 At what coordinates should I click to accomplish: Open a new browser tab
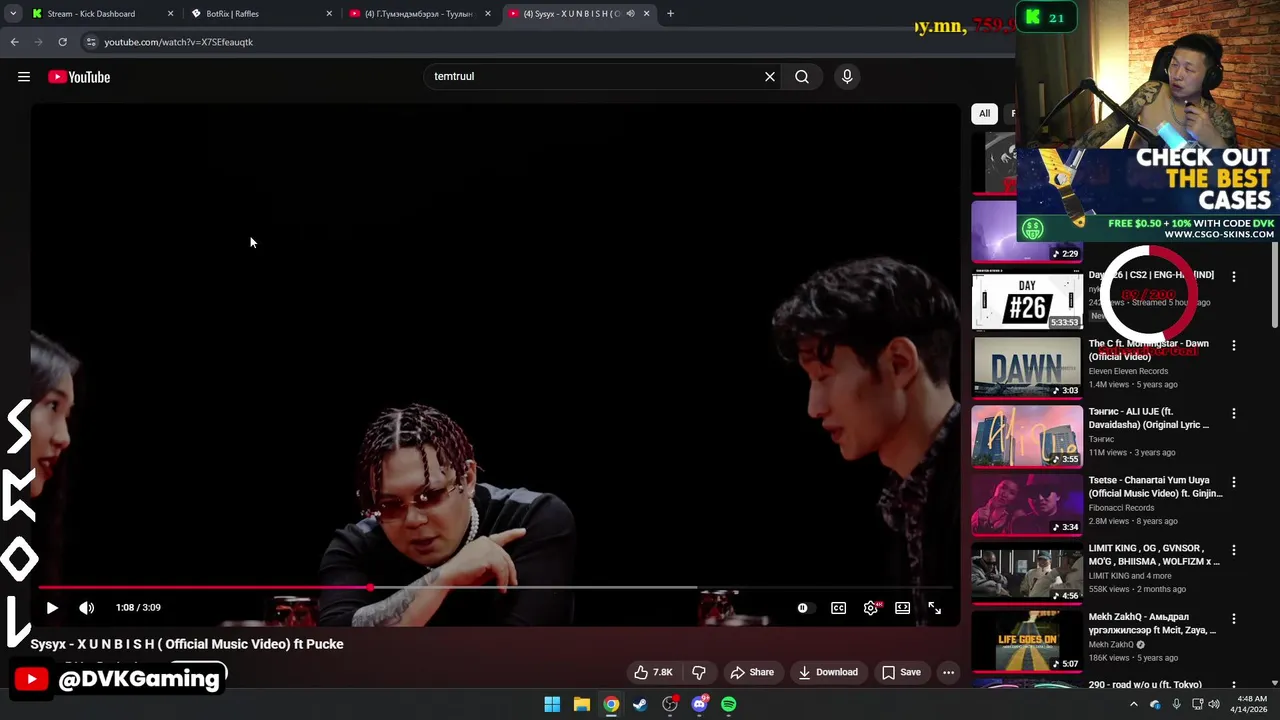click(x=670, y=14)
